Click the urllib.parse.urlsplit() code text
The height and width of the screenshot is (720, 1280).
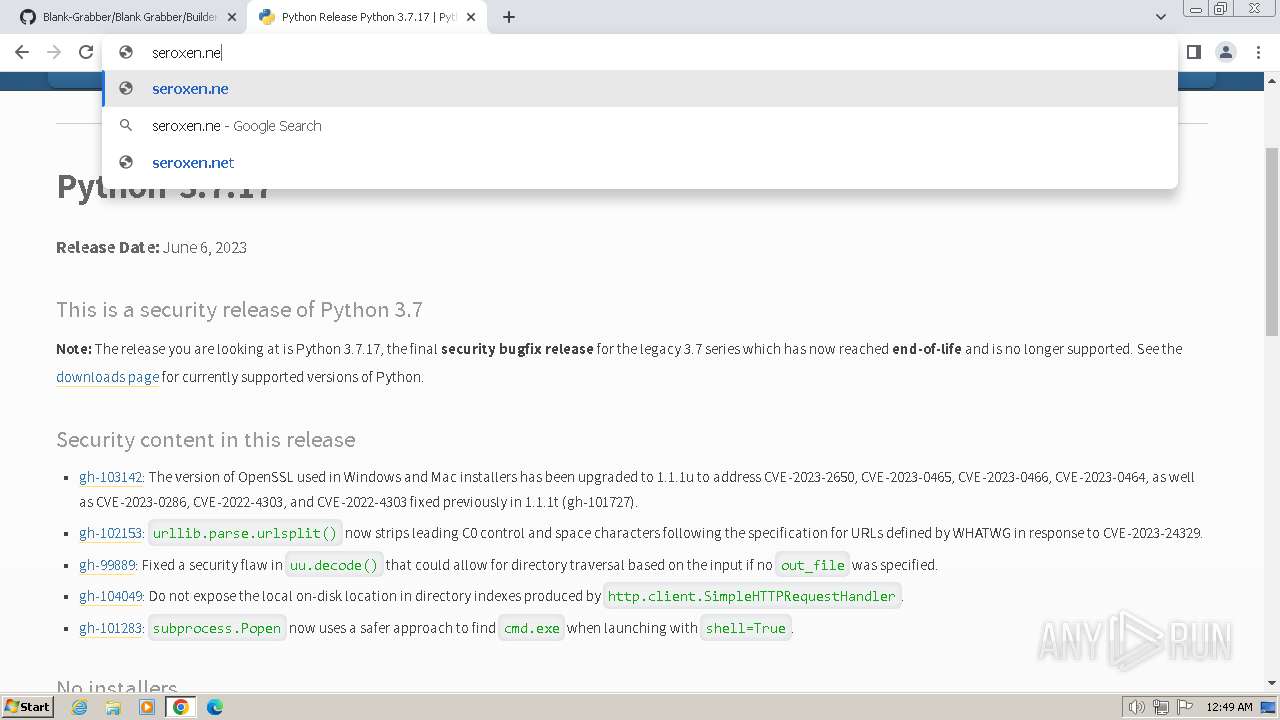tap(245, 533)
